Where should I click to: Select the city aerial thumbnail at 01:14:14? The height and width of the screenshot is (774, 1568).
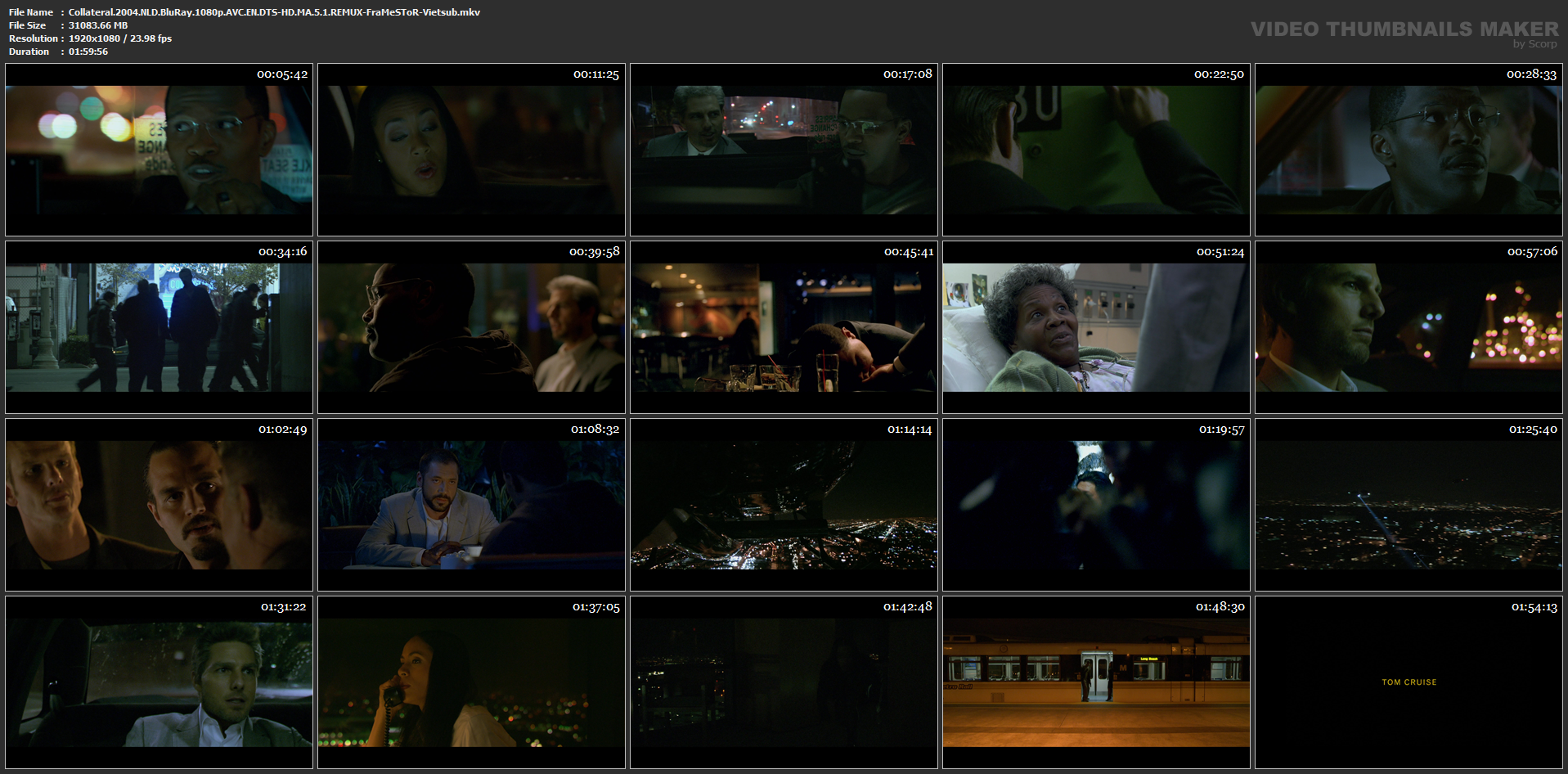[x=784, y=505]
